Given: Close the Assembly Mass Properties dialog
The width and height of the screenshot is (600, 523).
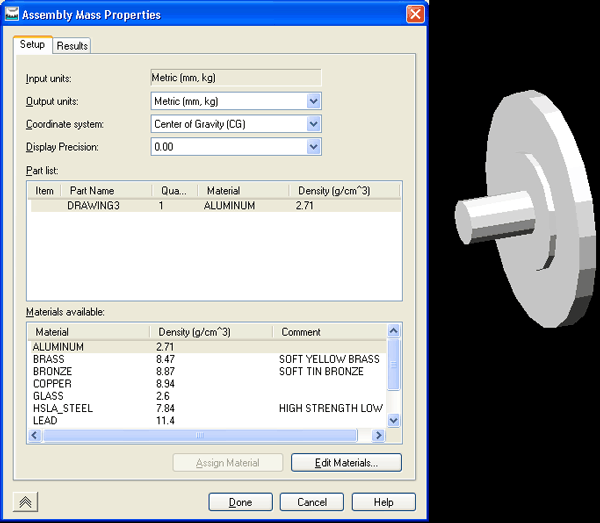Looking at the screenshot, I should (x=414, y=15).
